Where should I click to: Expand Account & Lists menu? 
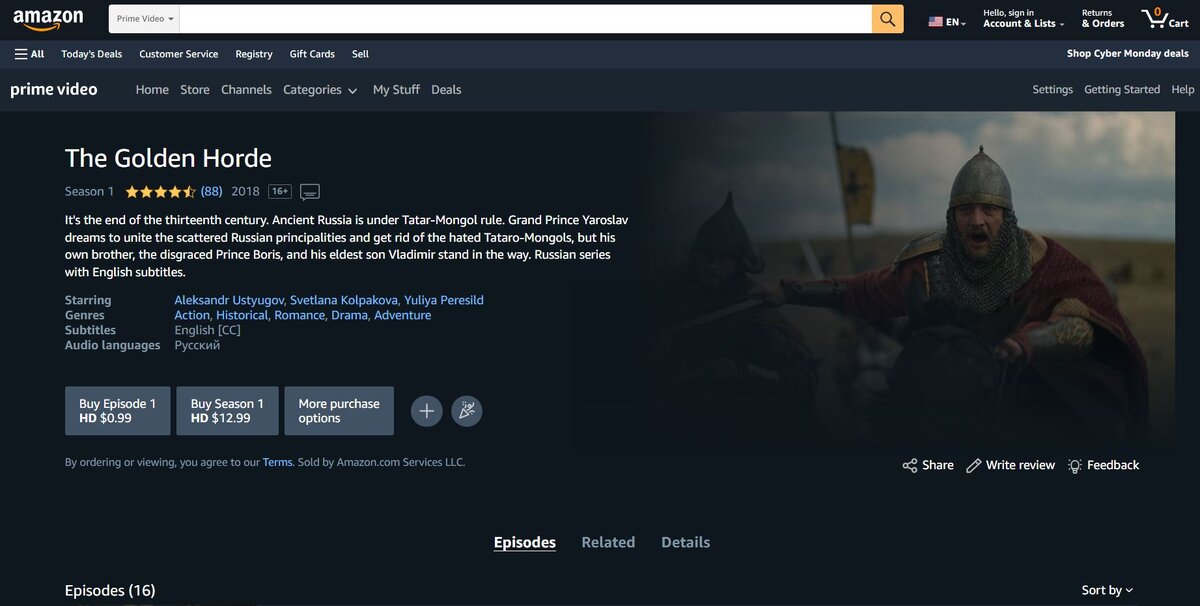click(x=1023, y=19)
